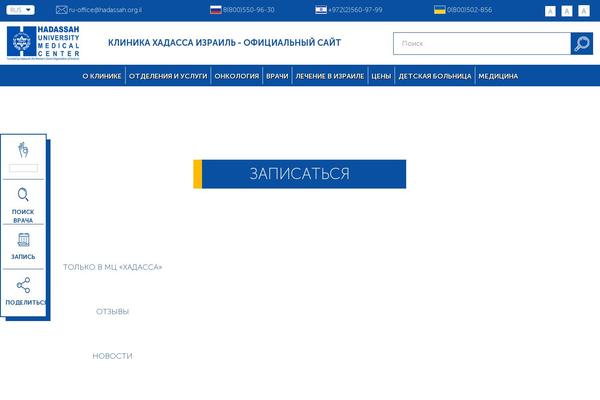Open the ВРАЧИ menu

(x=277, y=76)
